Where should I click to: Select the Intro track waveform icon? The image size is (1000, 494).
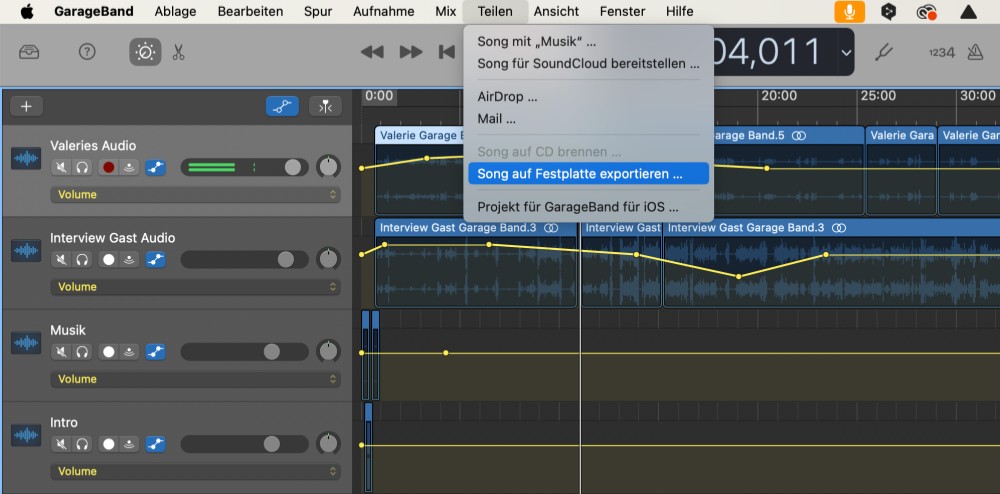[x=26, y=435]
